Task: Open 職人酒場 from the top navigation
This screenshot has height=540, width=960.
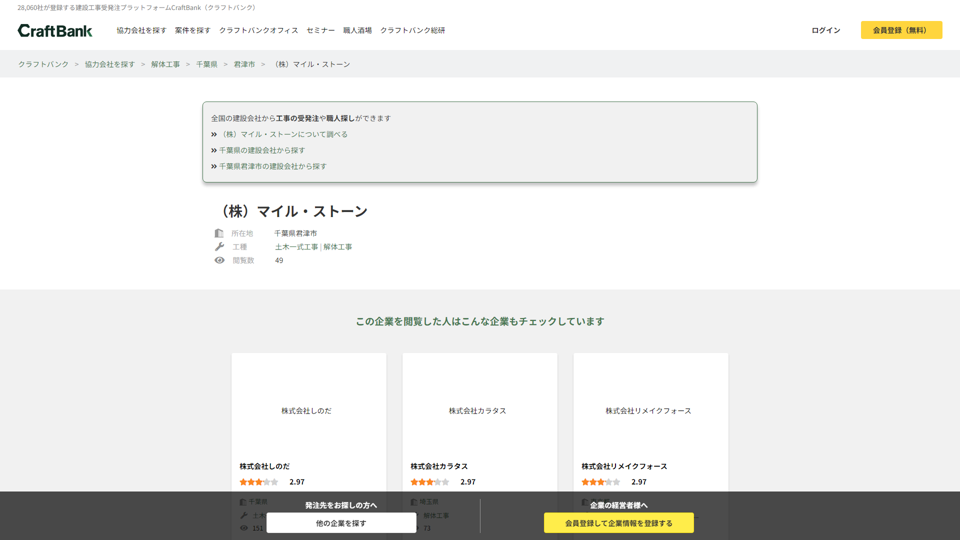Action: (357, 31)
